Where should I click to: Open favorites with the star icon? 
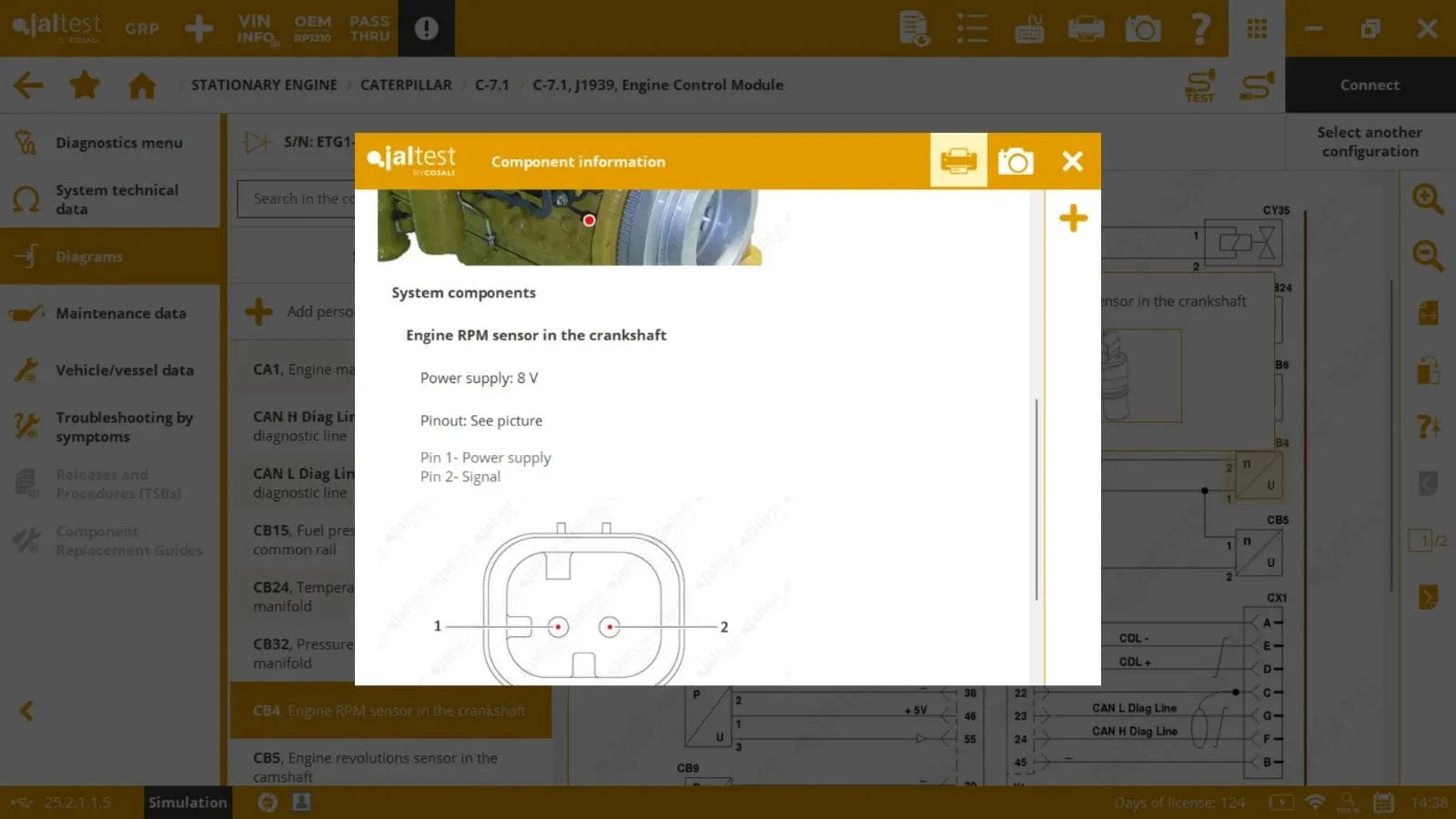pyautogui.click(x=85, y=86)
